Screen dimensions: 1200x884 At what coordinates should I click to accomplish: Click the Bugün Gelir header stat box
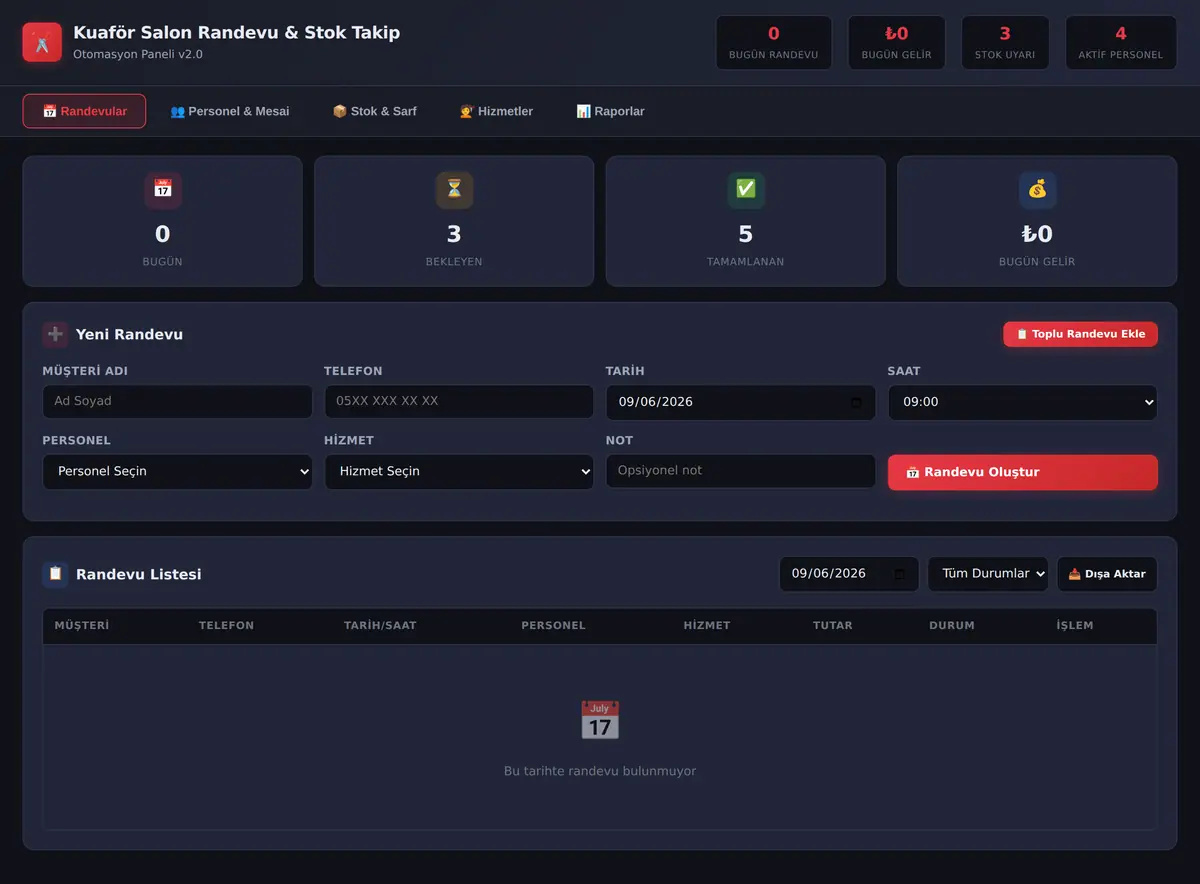point(897,43)
